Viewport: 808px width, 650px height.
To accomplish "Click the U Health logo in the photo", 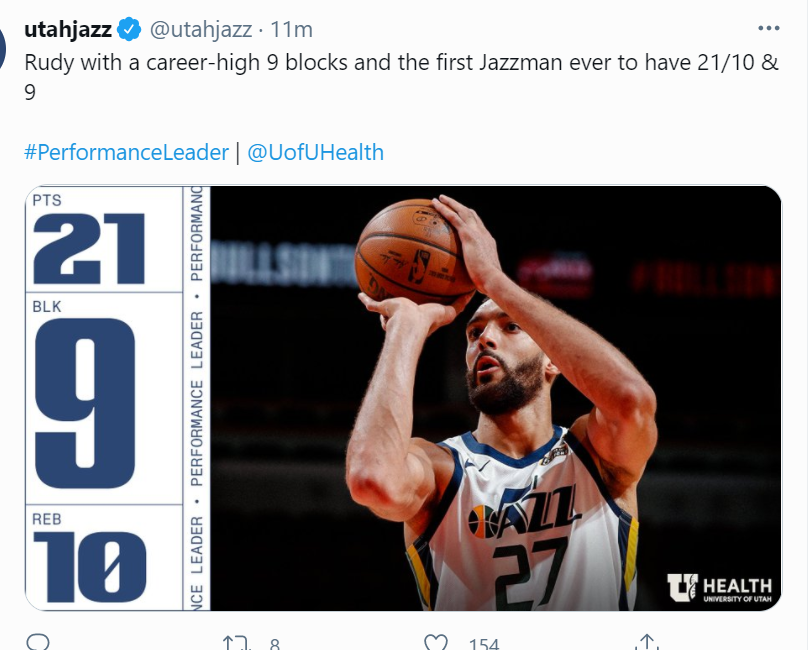I will click(719, 587).
